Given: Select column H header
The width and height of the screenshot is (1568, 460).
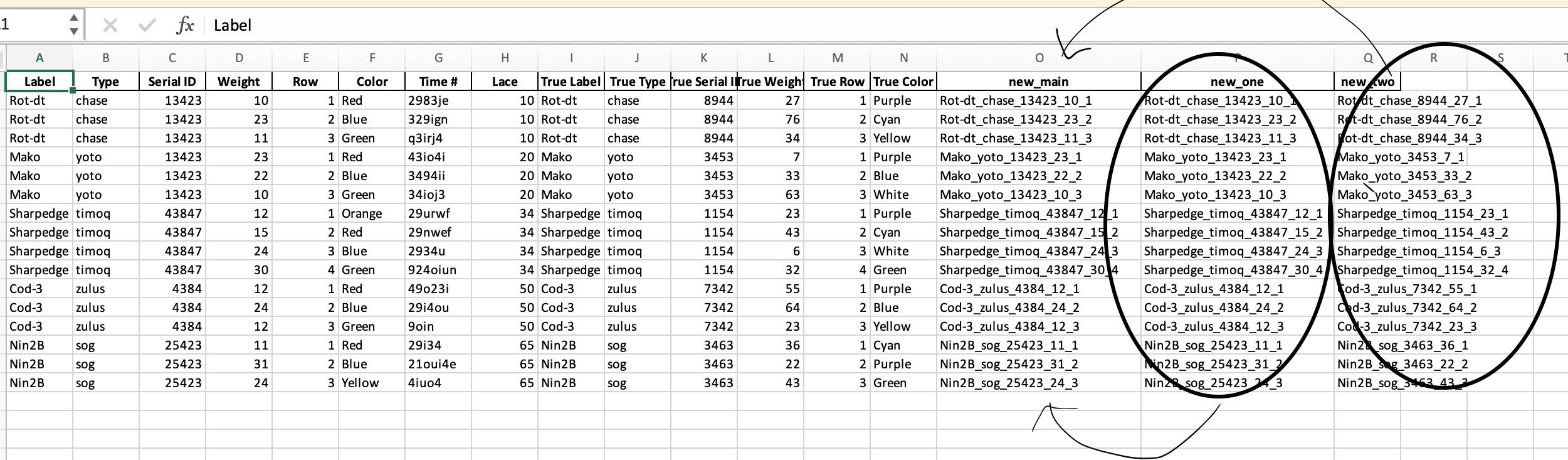Looking at the screenshot, I should click(x=505, y=58).
